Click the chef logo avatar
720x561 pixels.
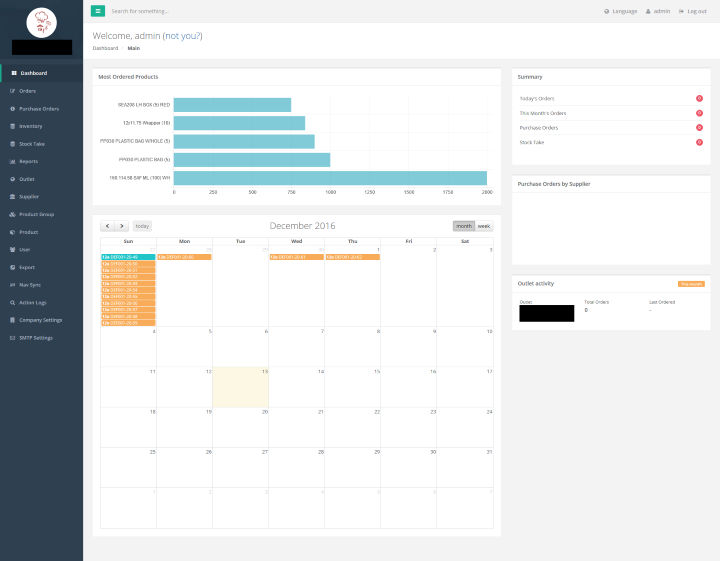click(41, 21)
